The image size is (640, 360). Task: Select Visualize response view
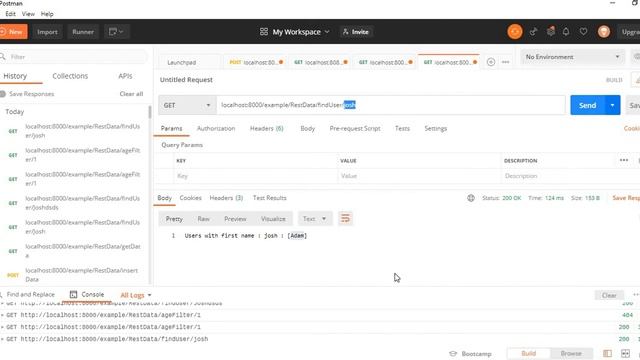[273, 219]
